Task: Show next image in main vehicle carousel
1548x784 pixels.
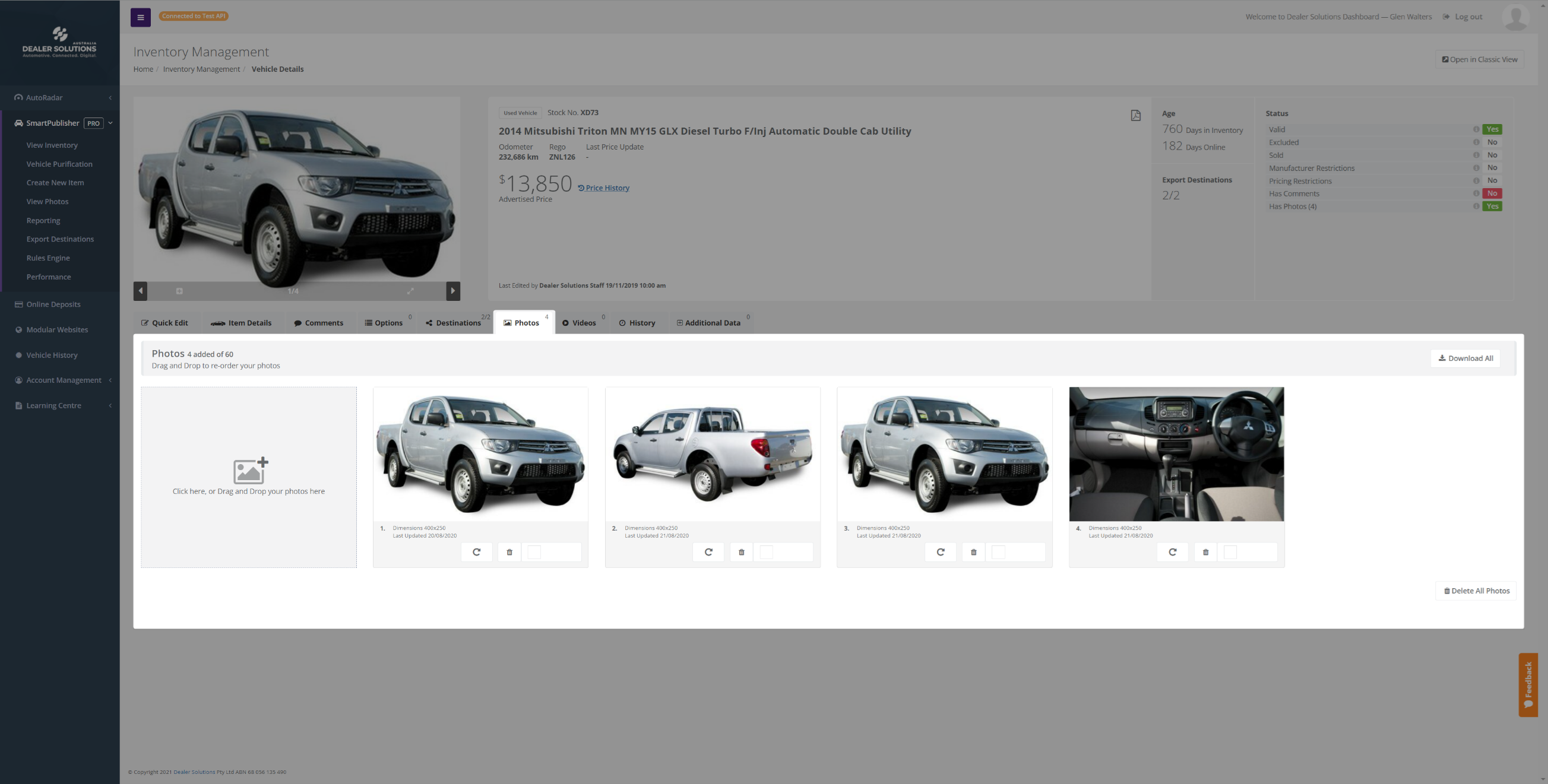Action: click(452, 291)
